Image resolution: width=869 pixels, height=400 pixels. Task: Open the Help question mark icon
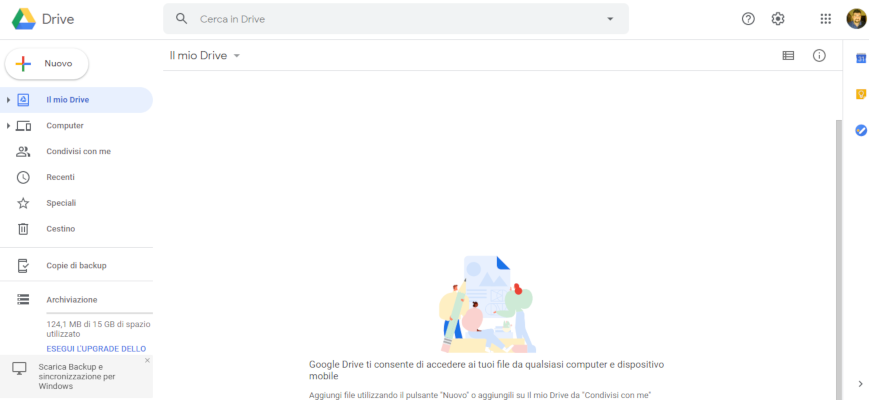click(748, 19)
